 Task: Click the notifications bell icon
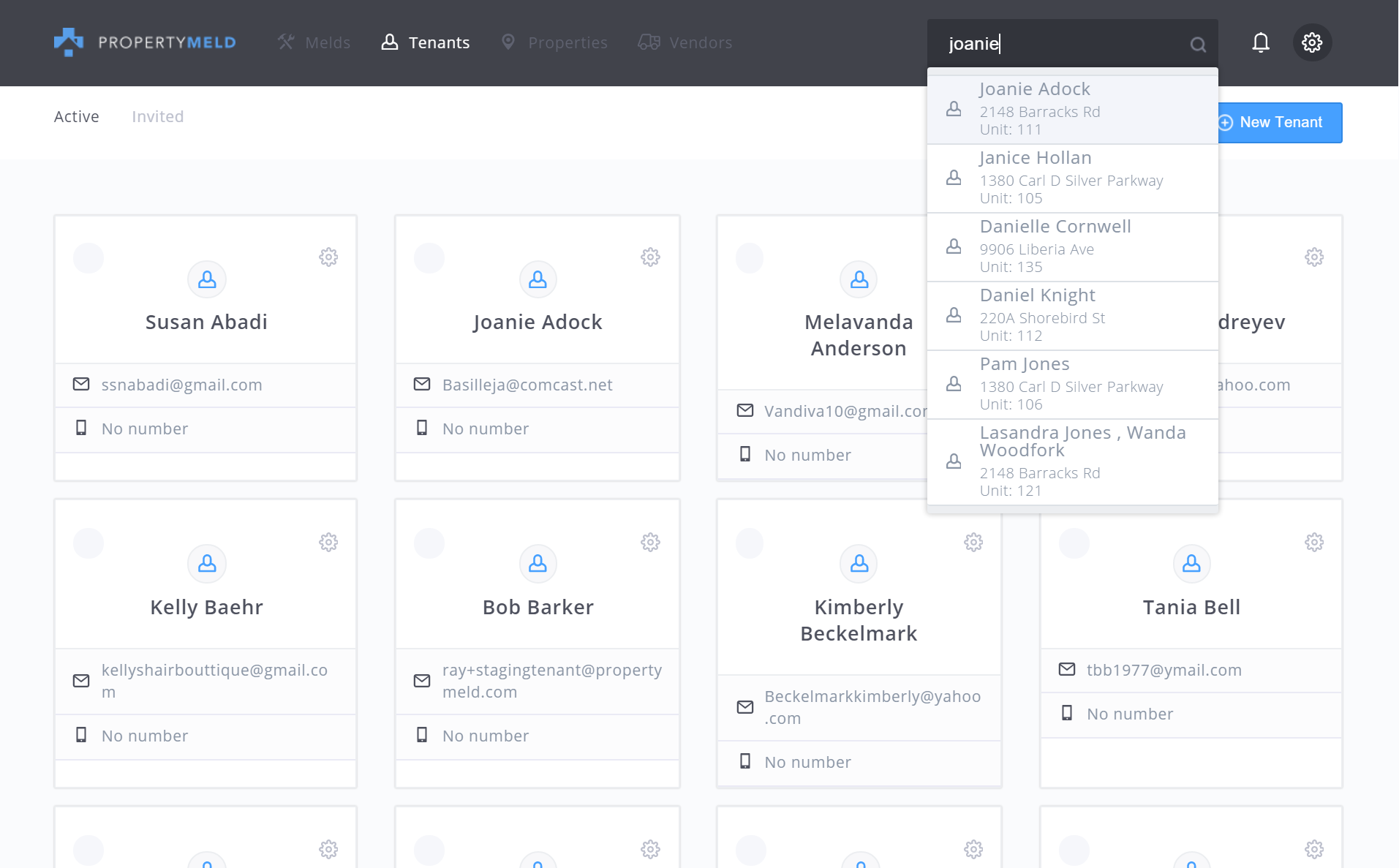click(1260, 43)
